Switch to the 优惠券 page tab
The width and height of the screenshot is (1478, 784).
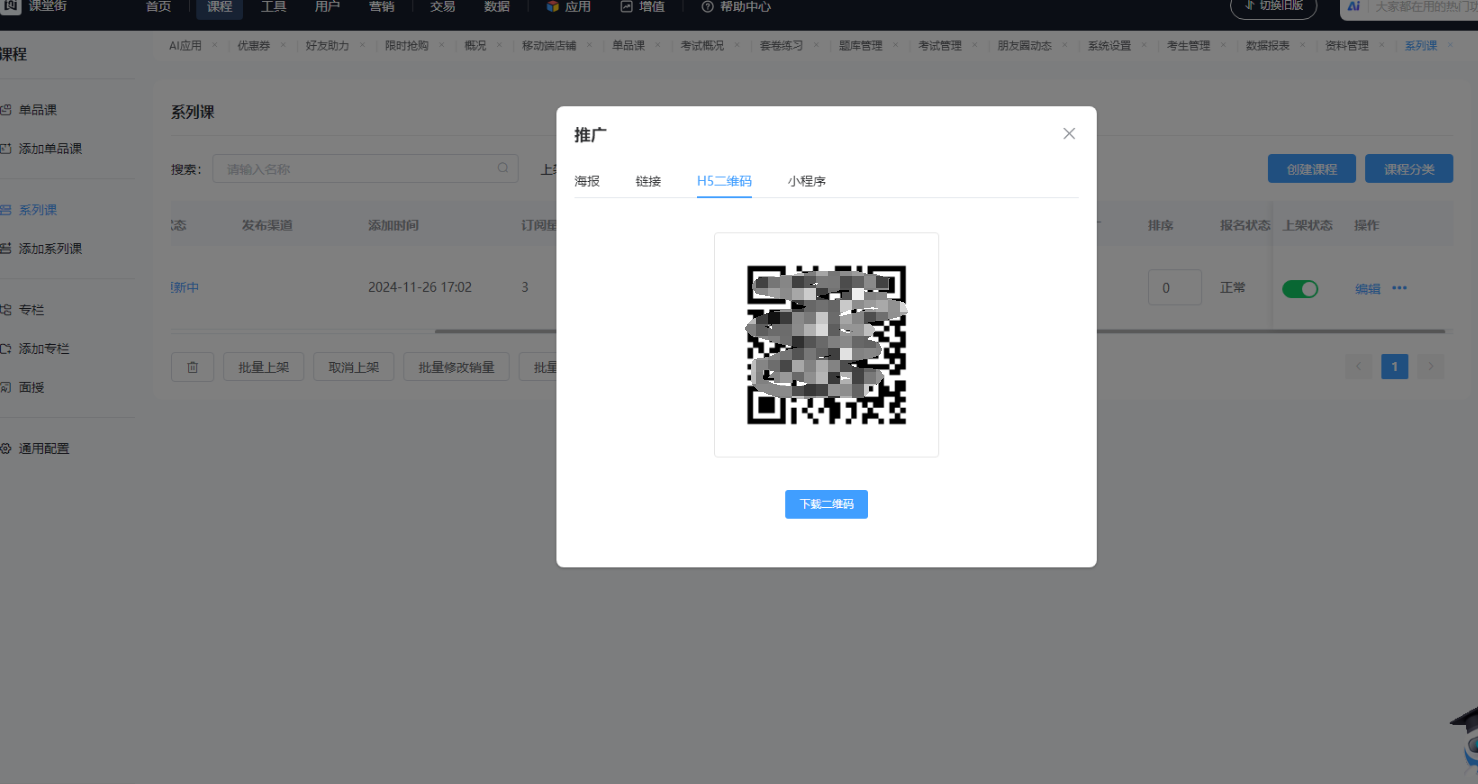254,46
